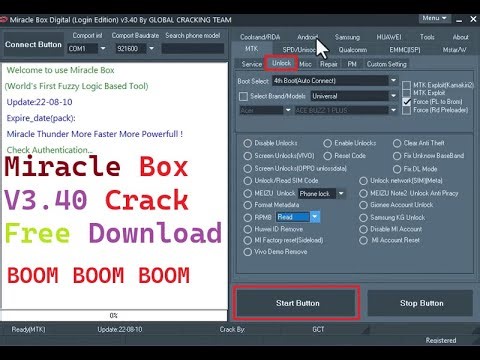Open the Custom Setting sub-tab

pyautogui.click(x=387, y=64)
